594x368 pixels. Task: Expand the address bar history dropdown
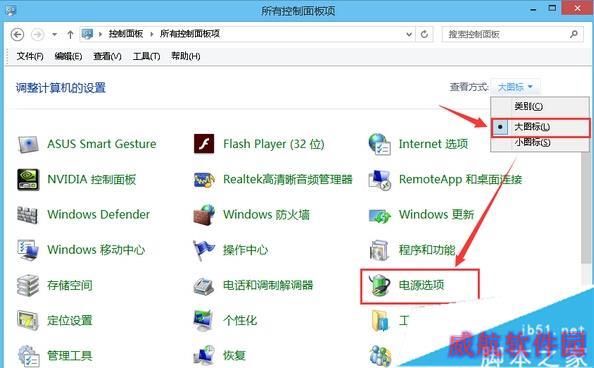pyautogui.click(x=409, y=34)
